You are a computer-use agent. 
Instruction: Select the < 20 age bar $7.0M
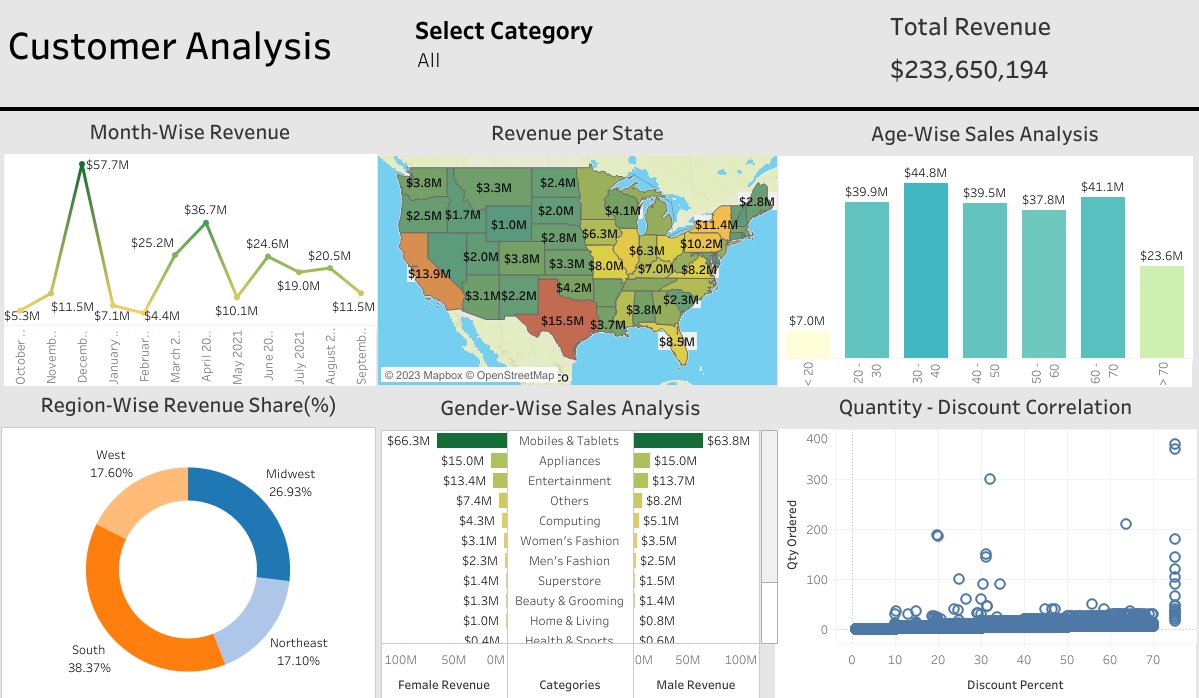(x=807, y=344)
